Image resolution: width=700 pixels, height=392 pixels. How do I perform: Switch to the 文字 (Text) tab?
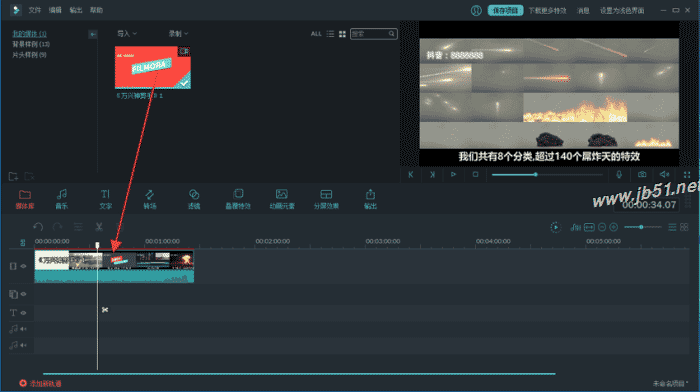(105, 199)
